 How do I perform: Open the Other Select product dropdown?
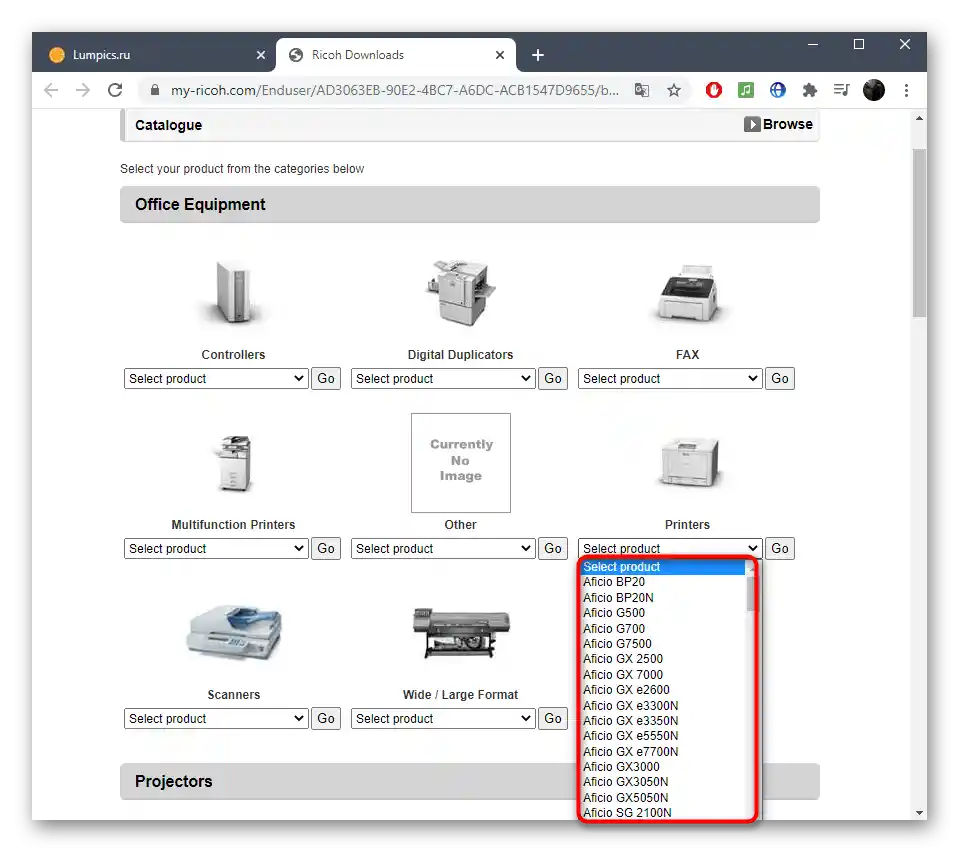[x=443, y=549]
